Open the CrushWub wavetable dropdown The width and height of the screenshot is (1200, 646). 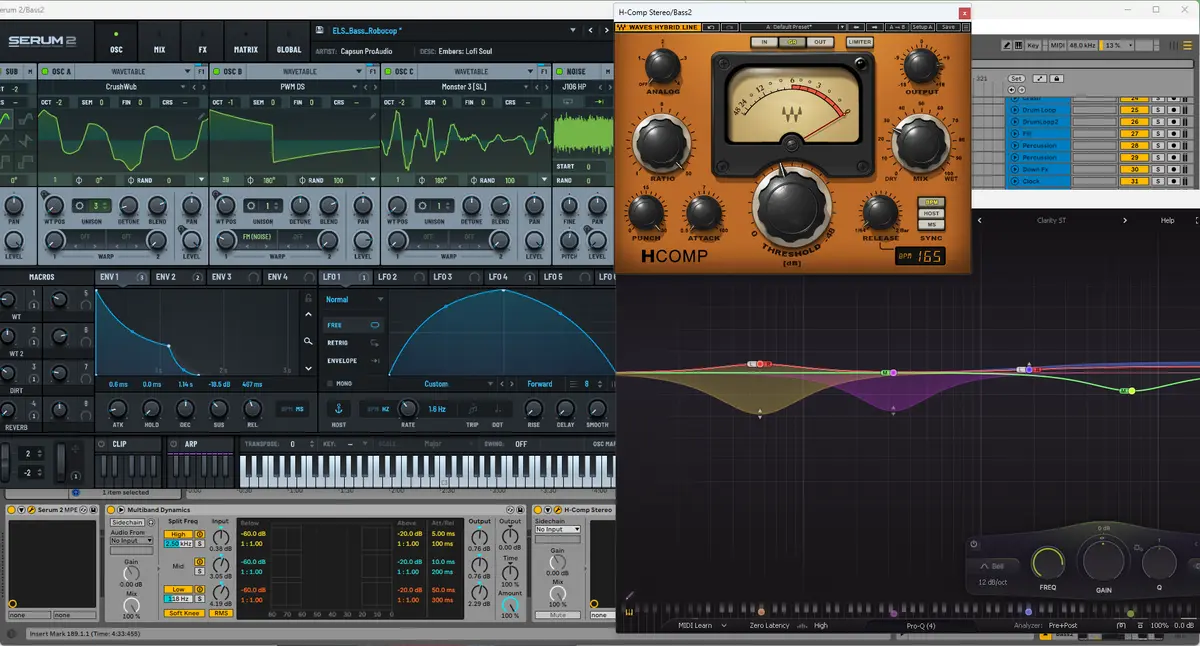tap(120, 87)
